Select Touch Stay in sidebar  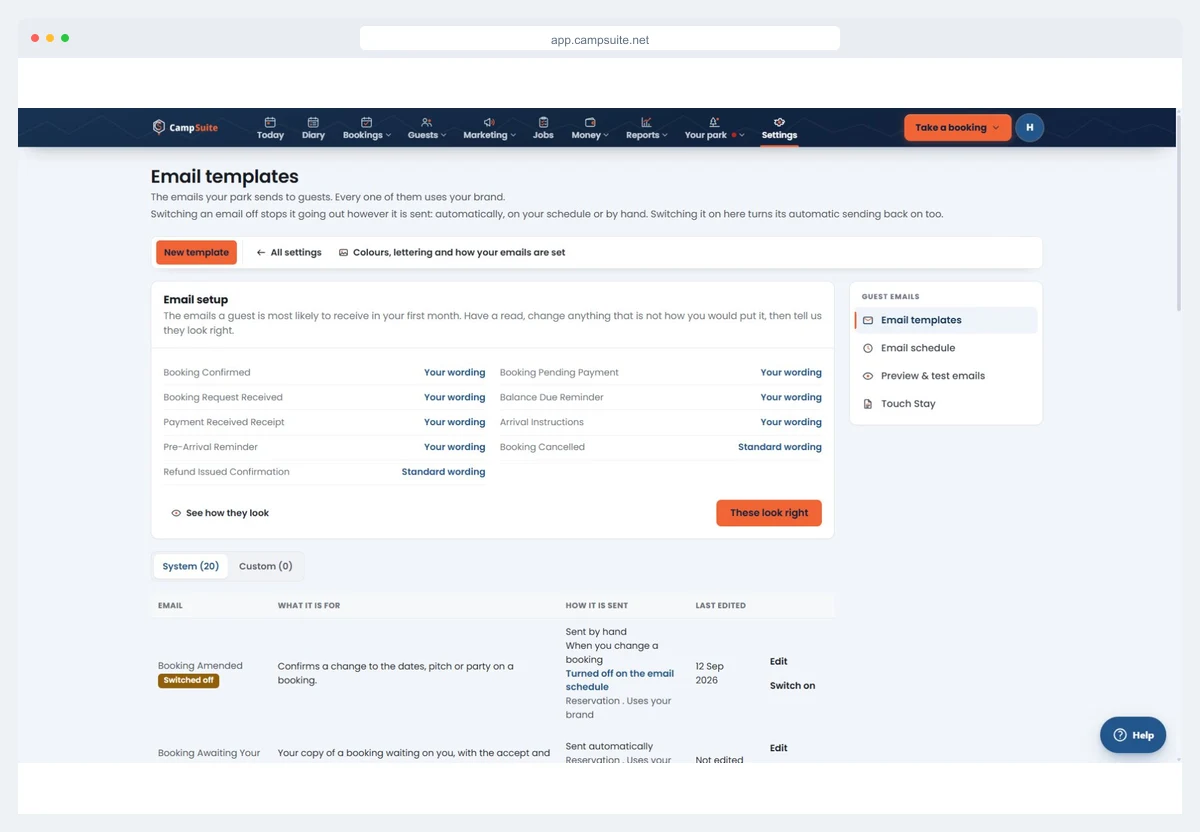pos(946,404)
